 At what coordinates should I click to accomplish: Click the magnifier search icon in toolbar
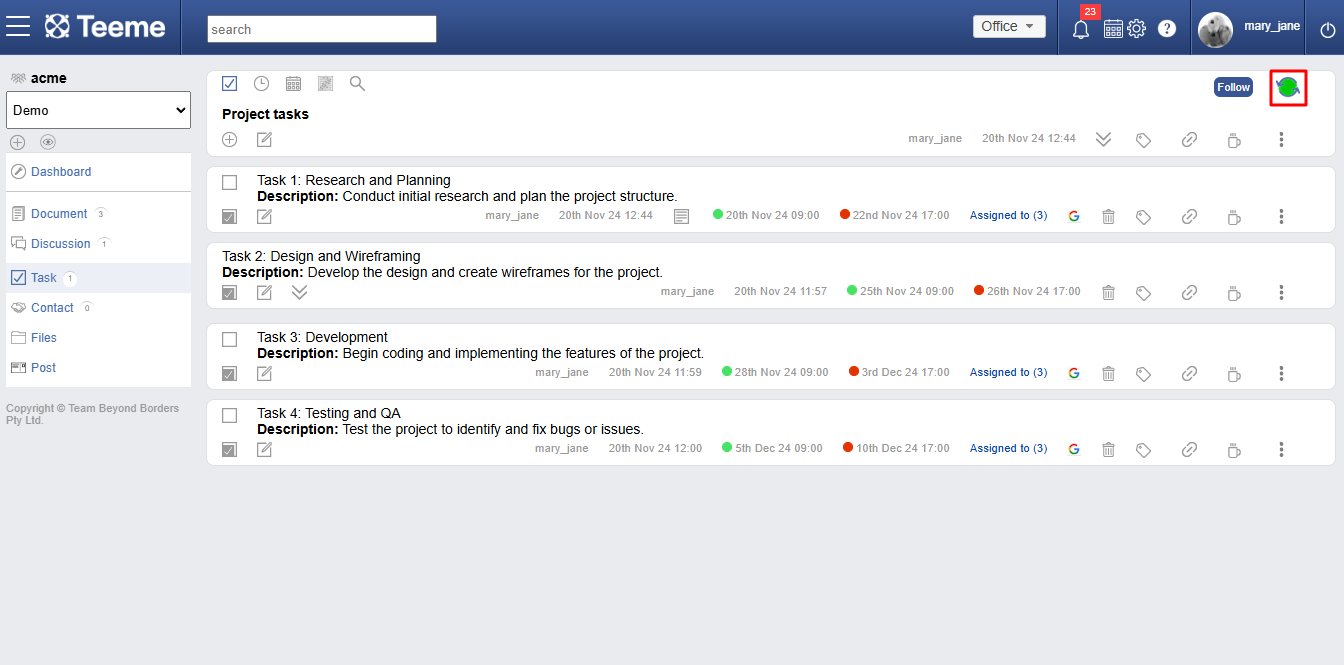coord(357,84)
